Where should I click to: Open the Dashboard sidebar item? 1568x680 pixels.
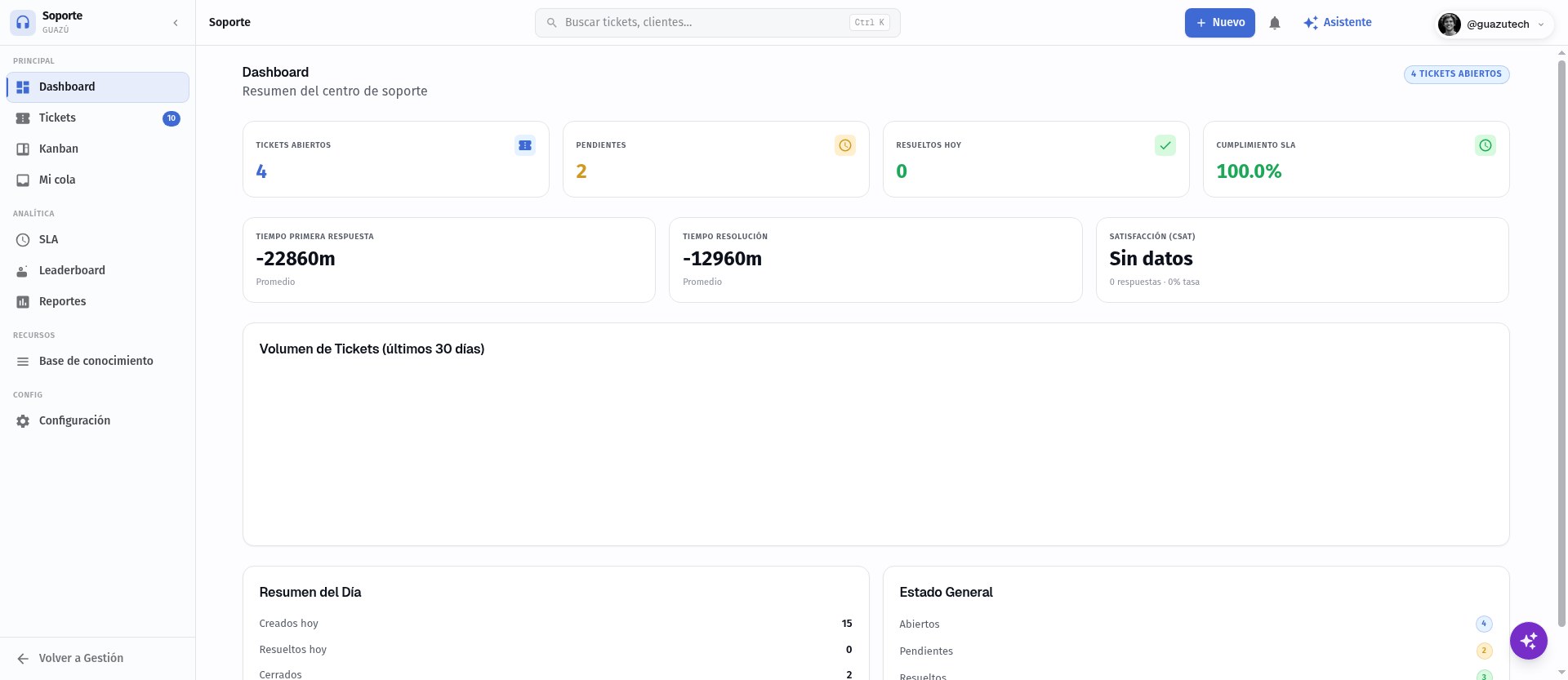click(98, 87)
